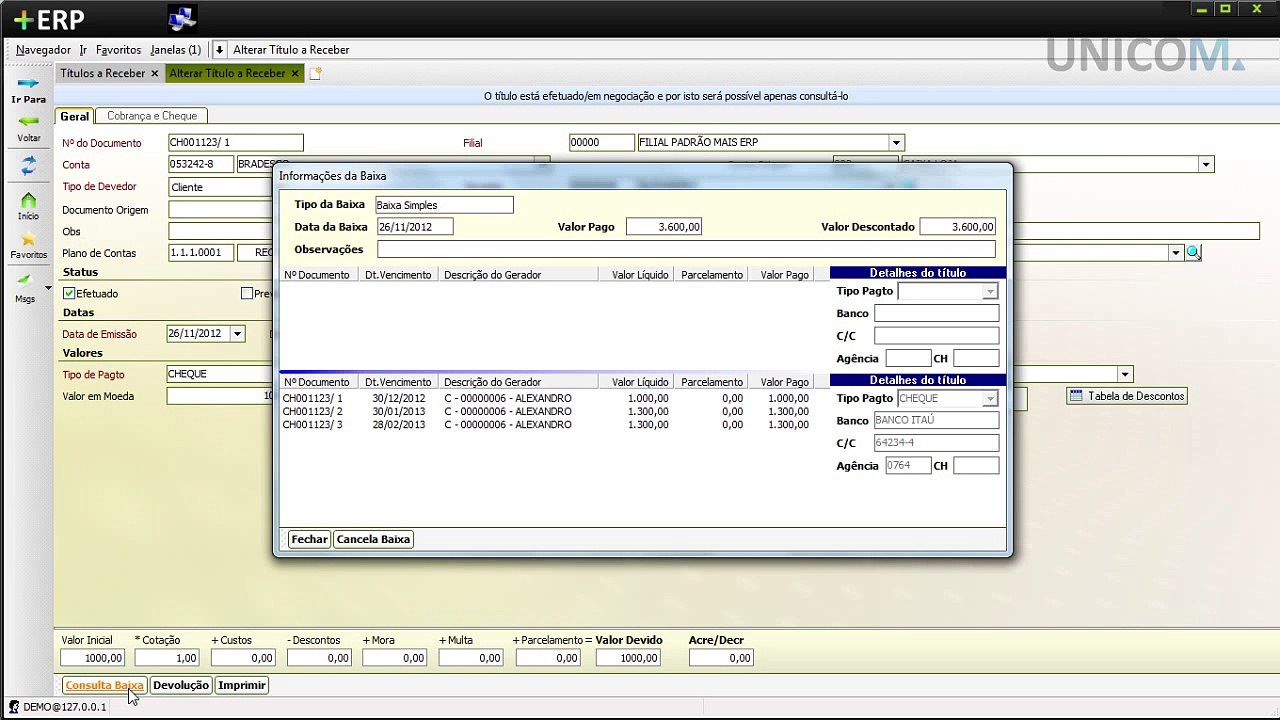Click the Consulta Baixa button
Screen dimensions: 1280x720
[104, 685]
